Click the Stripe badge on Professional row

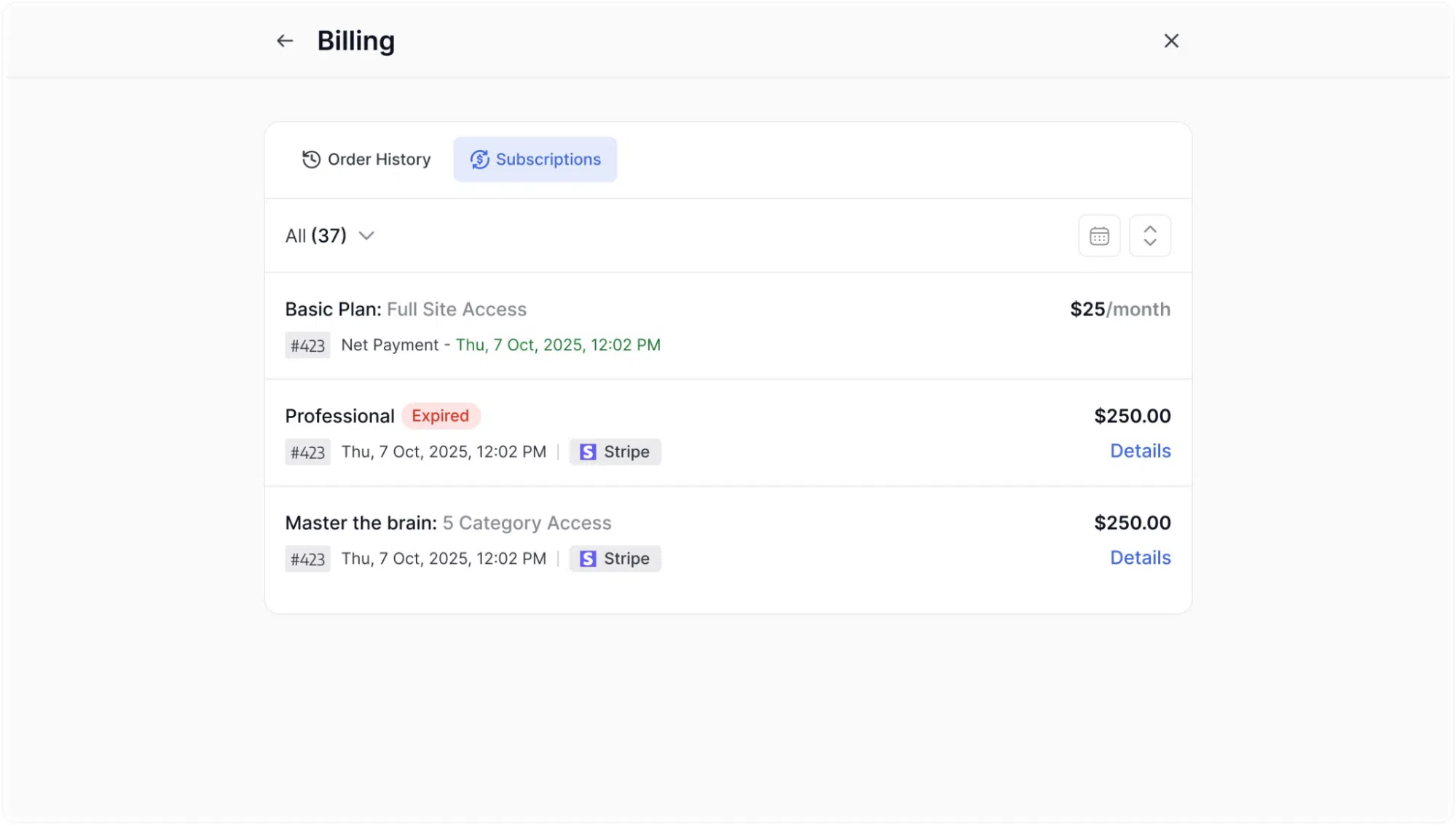(615, 452)
